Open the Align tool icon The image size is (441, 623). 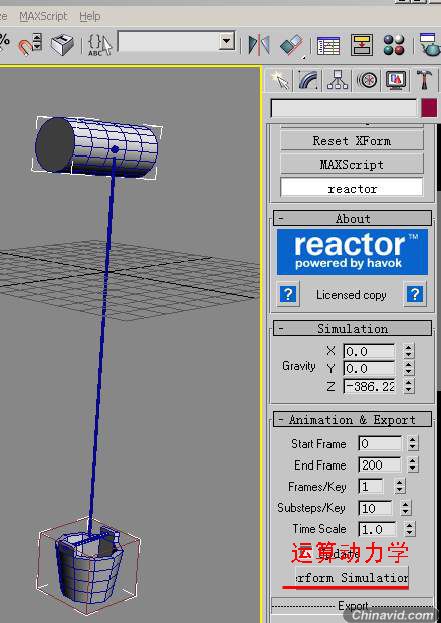pyautogui.click(x=292, y=45)
